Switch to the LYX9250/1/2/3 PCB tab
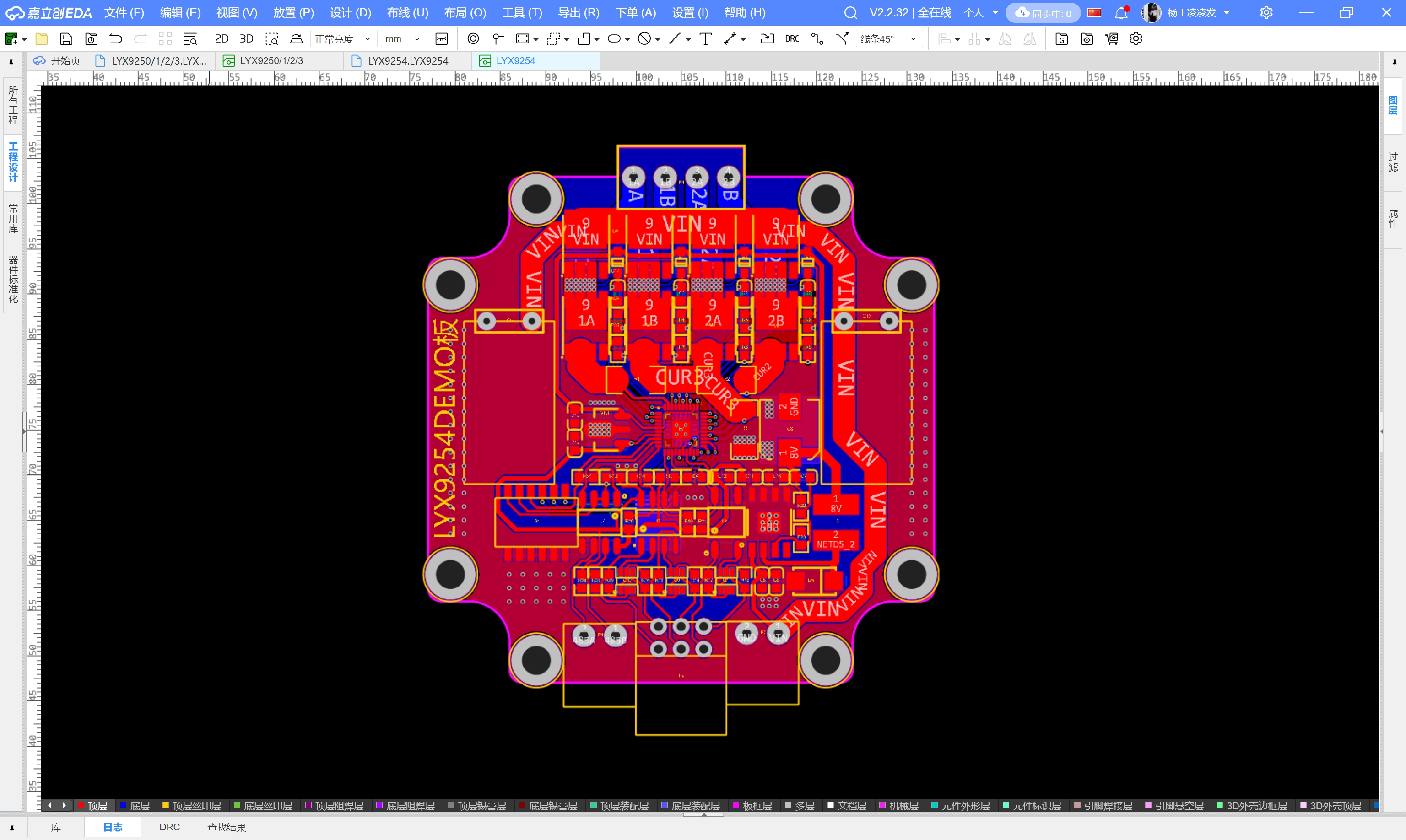This screenshot has height=840, width=1406. [271, 60]
